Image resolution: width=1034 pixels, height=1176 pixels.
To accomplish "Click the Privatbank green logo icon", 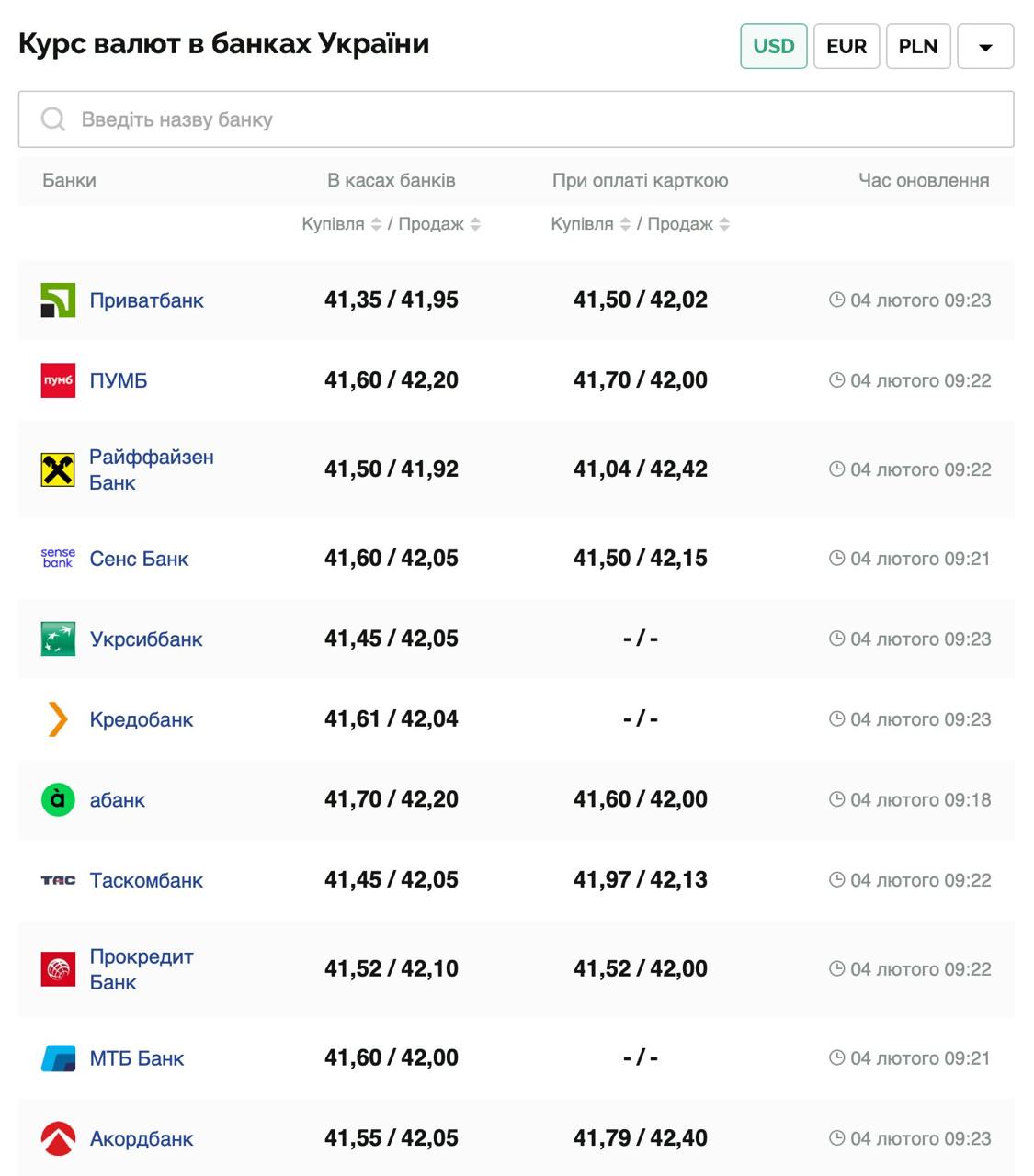I will (x=58, y=300).
